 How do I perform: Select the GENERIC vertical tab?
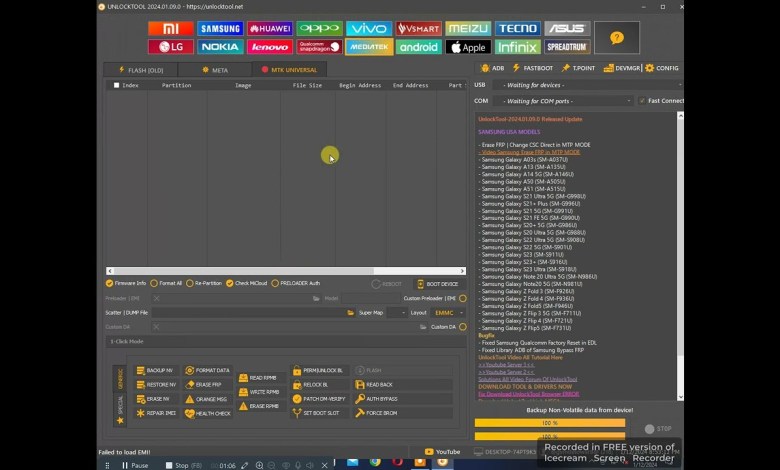pyautogui.click(x=120, y=379)
